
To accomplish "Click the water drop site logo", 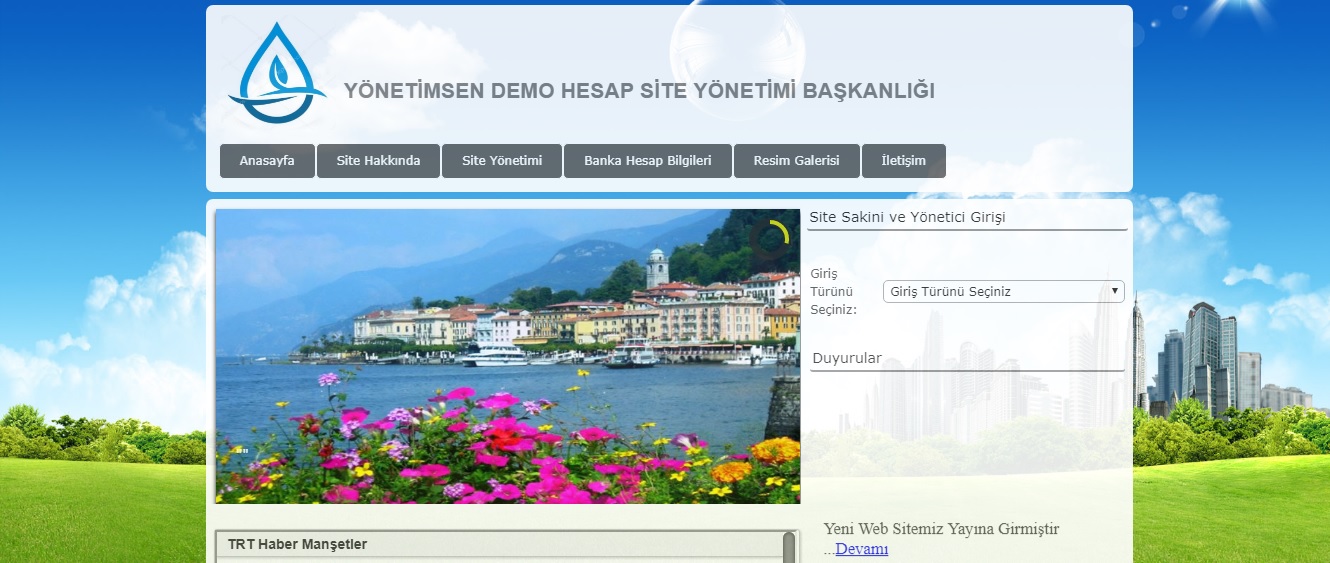I will point(277,73).
